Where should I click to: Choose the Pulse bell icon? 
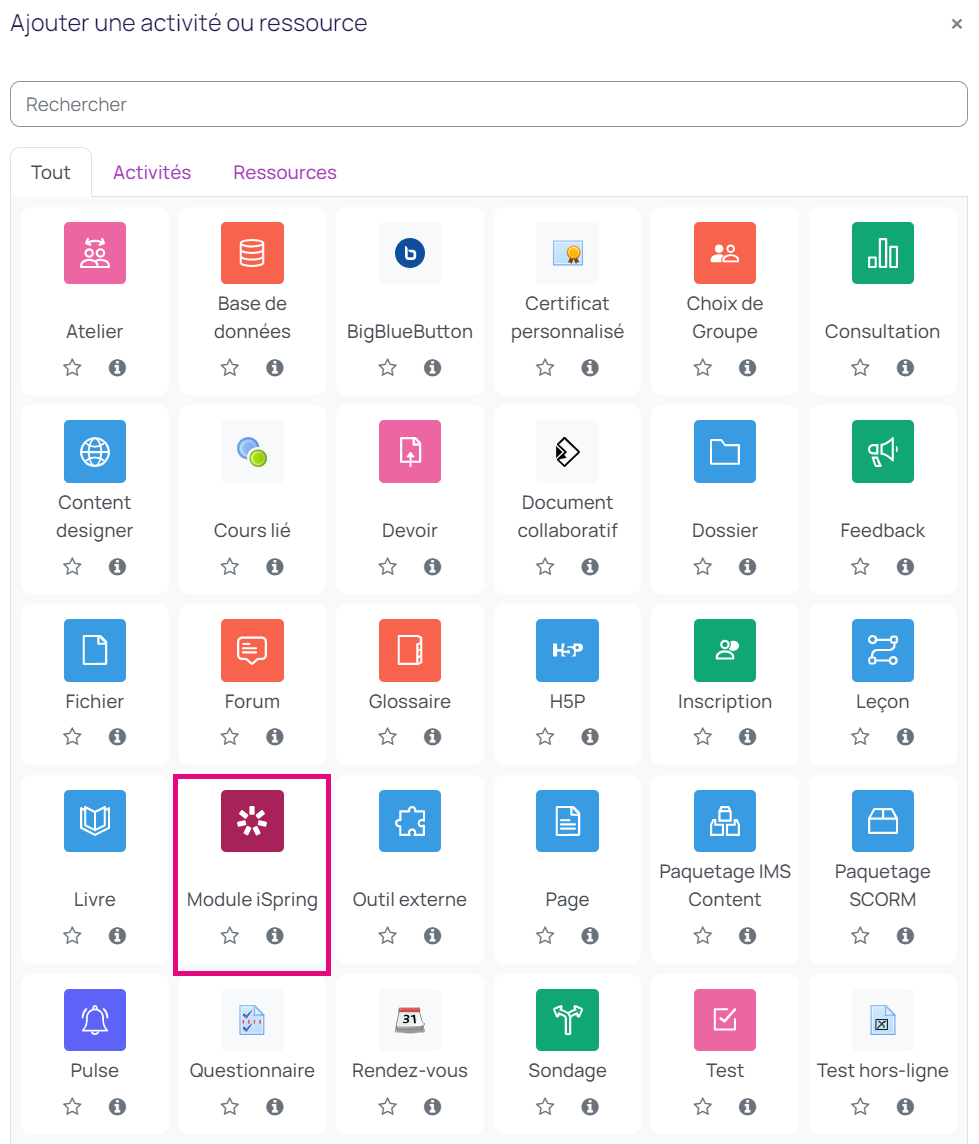pos(95,1020)
